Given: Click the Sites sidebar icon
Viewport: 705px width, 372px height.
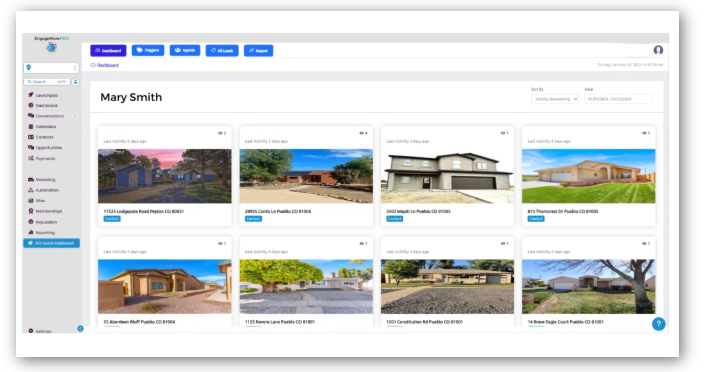Looking at the screenshot, I should [31, 201].
